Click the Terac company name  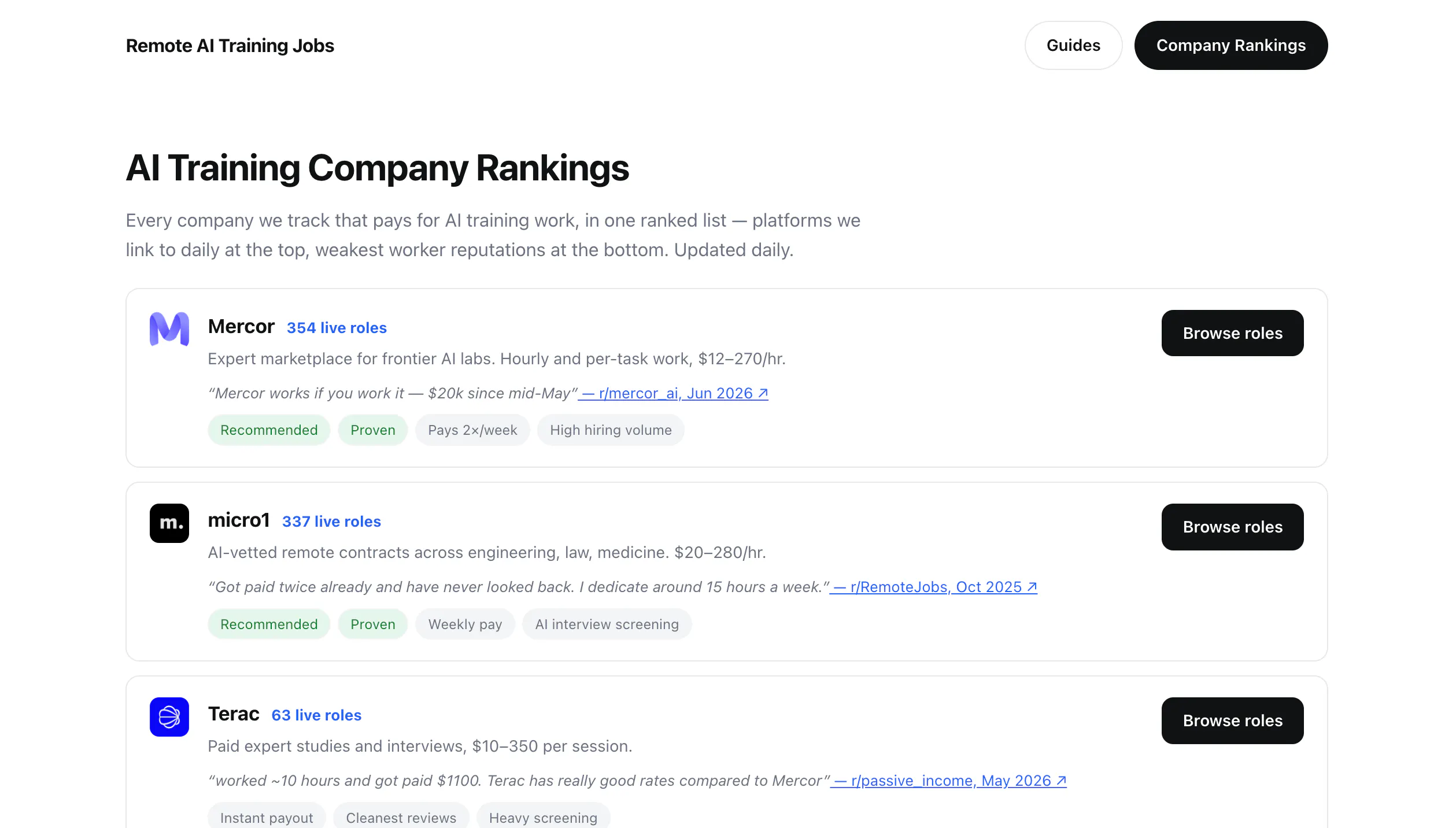click(233, 714)
